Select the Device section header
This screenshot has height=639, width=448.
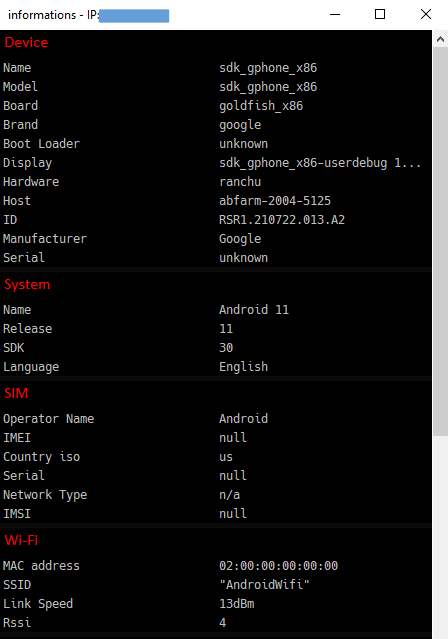[26, 42]
